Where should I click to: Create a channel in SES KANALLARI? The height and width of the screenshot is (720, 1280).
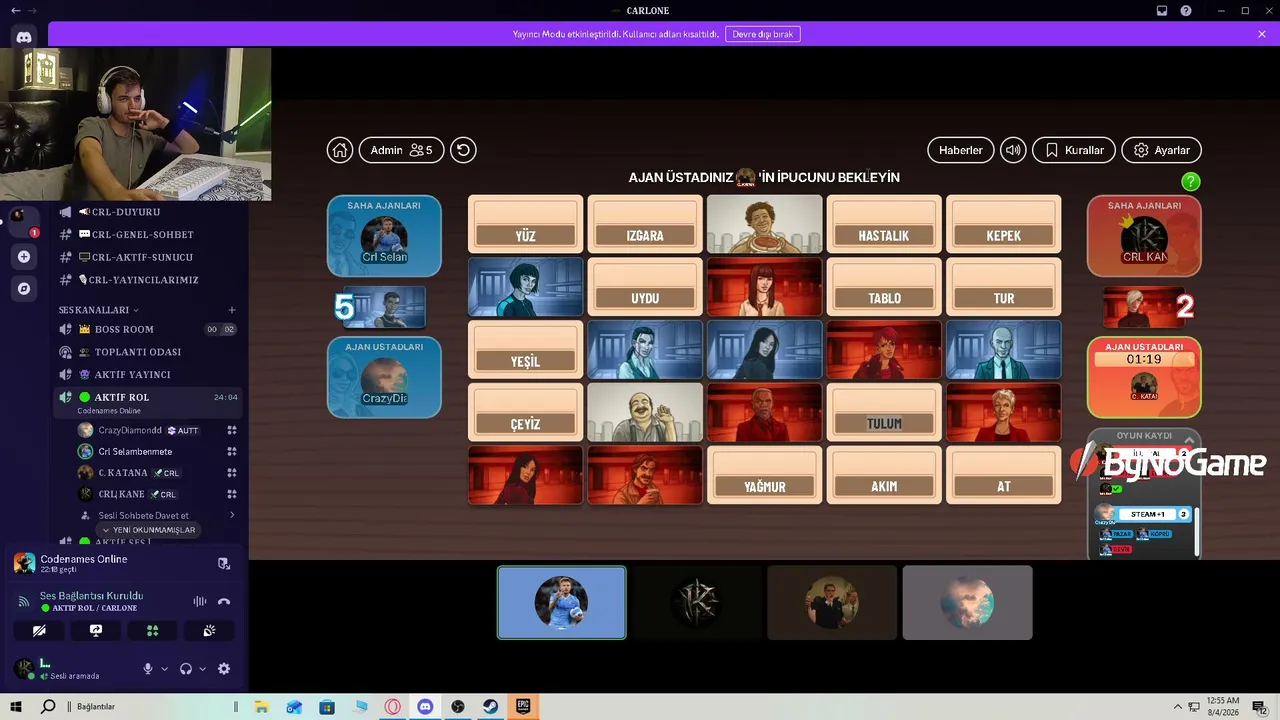tap(232, 310)
